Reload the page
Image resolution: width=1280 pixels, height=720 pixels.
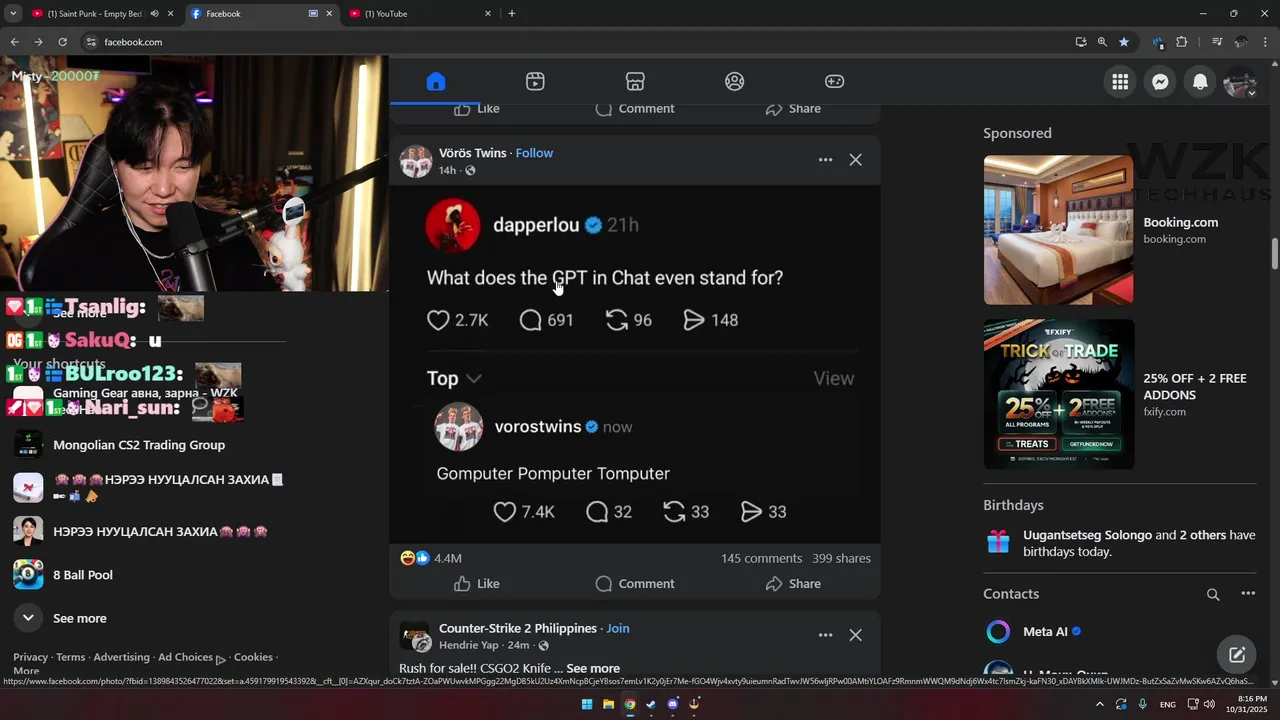click(x=62, y=42)
